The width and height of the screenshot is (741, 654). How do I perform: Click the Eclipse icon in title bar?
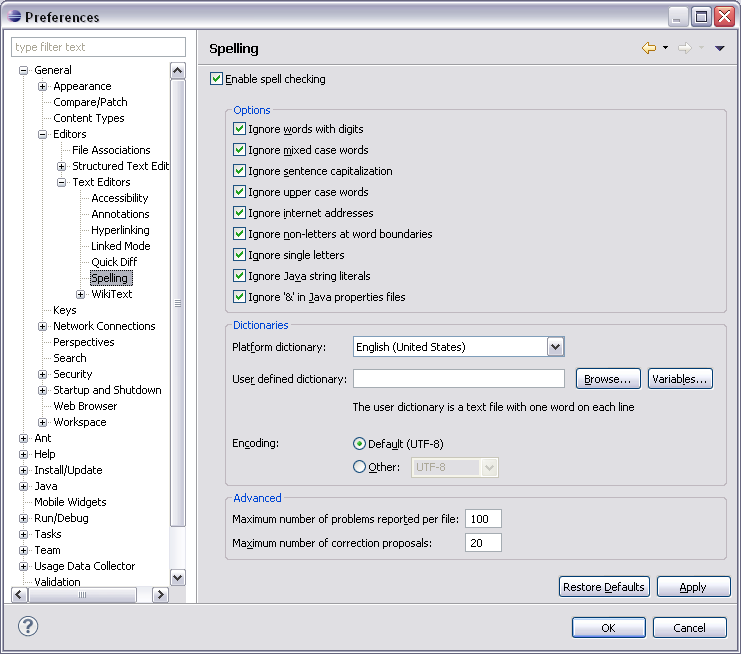click(x=13, y=17)
